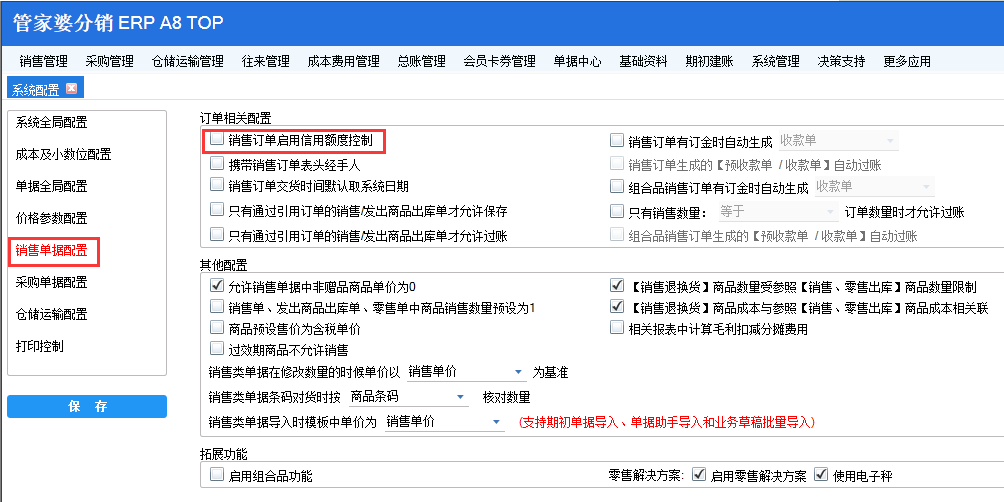This screenshot has width=1004, height=502.
Task: Uncheck 允许销售单据中非赠品商品单价为0
Action: click(218, 285)
